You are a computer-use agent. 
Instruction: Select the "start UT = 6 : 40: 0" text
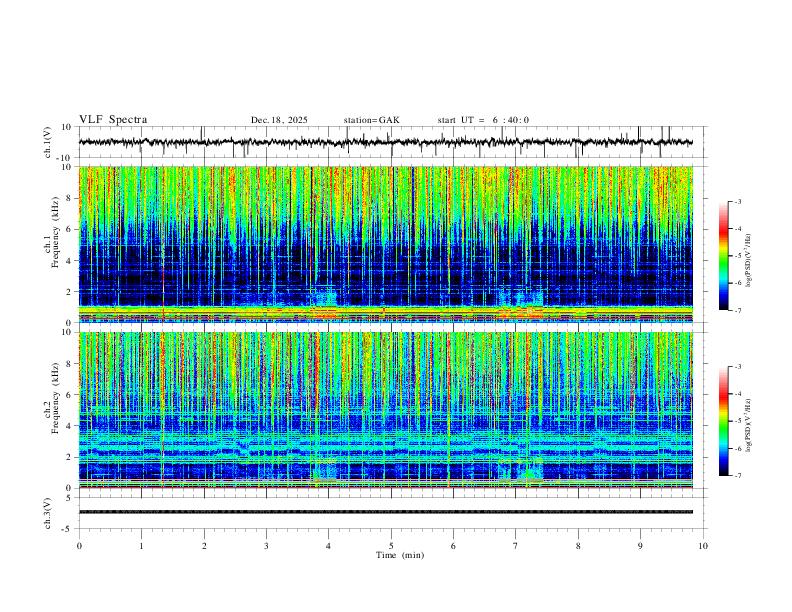click(483, 120)
